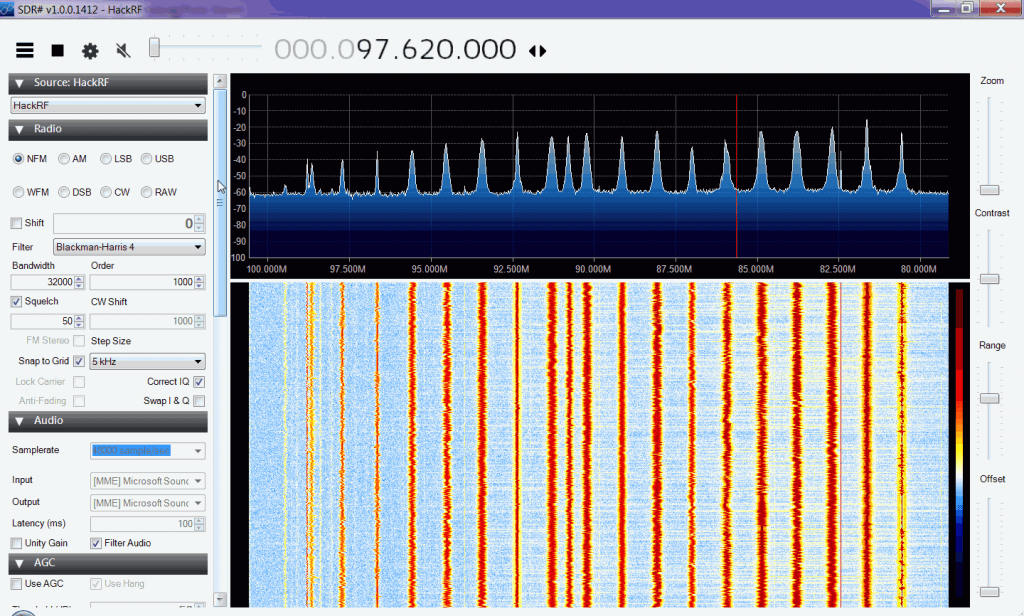The width and height of the screenshot is (1024, 616).
Task: Enable Use AGC
Action: [x=17, y=583]
